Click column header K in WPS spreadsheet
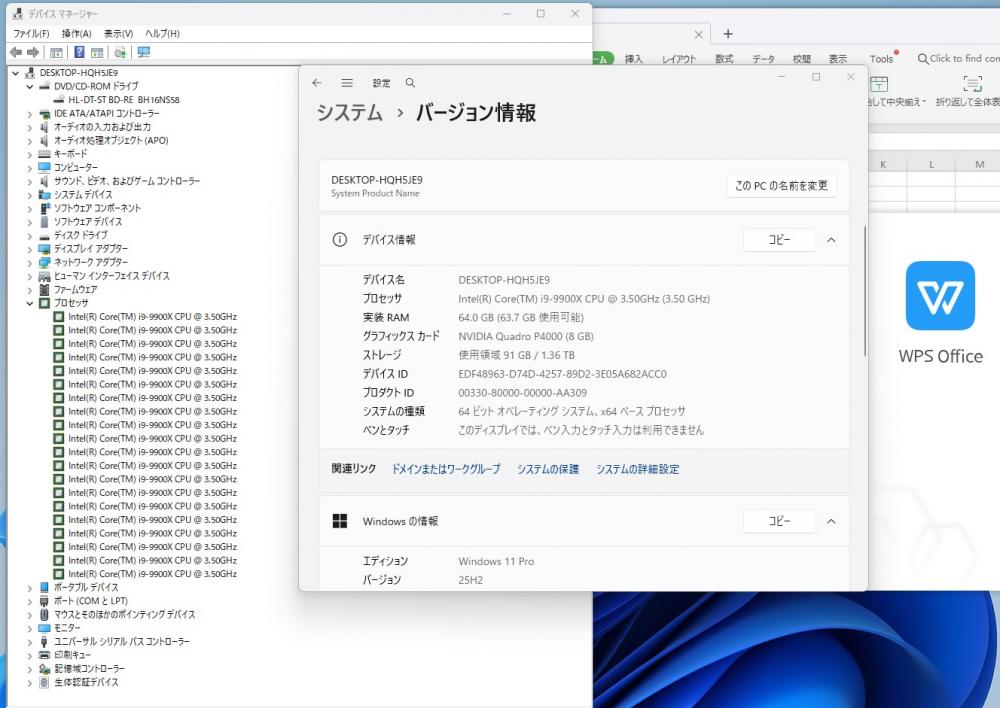 (883, 165)
